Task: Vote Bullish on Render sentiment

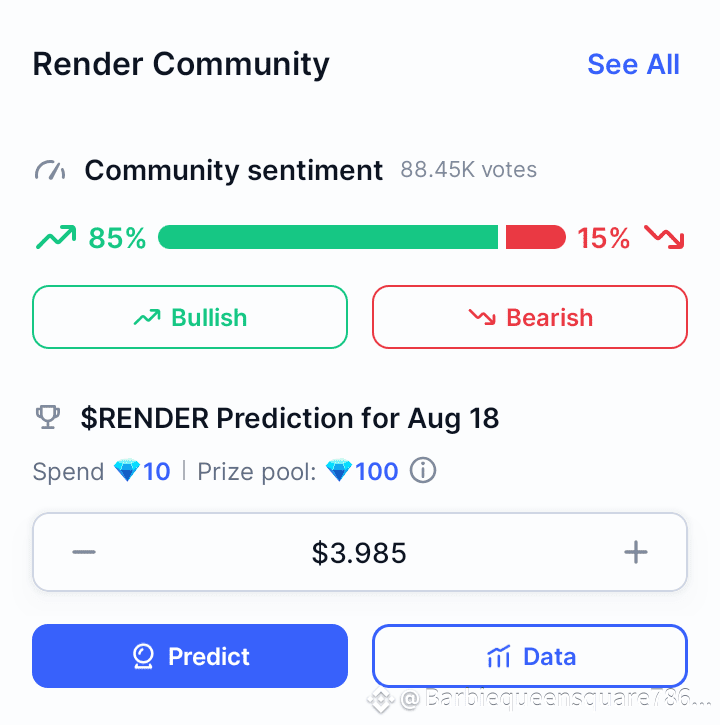Action: tap(190, 317)
